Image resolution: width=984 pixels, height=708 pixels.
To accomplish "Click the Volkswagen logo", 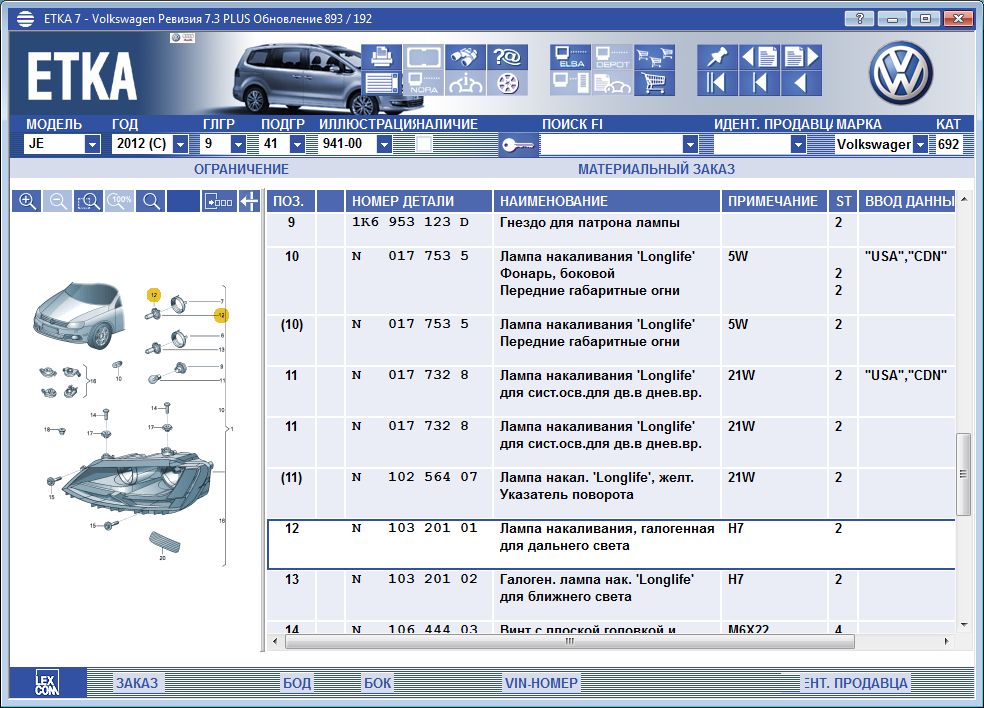I will pos(901,72).
